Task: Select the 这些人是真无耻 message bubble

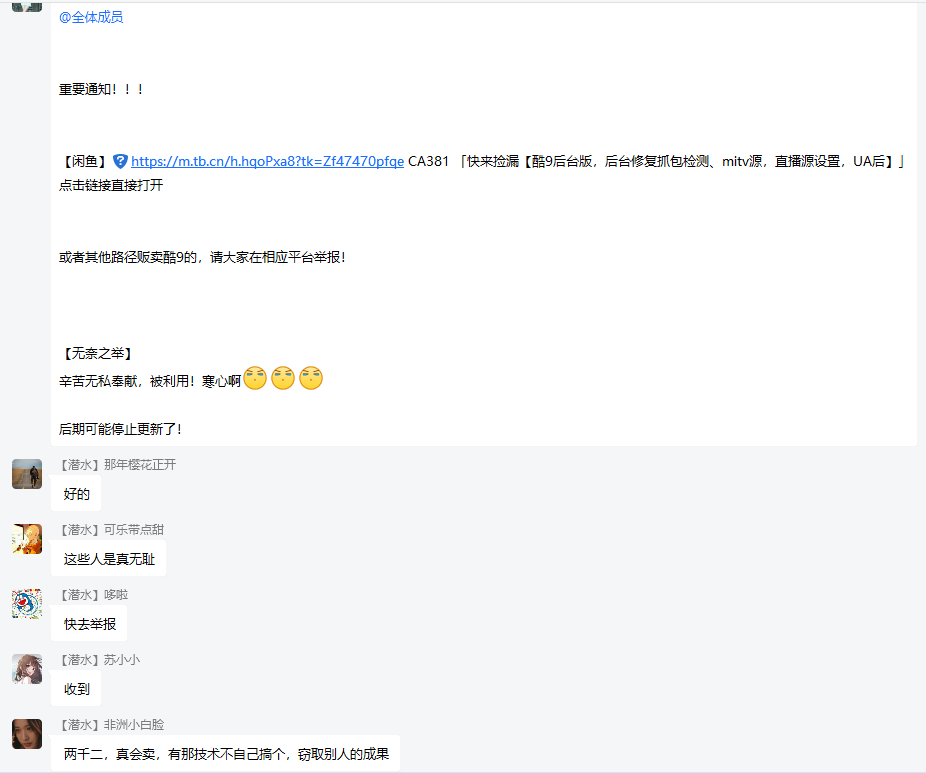Action: 109,559
